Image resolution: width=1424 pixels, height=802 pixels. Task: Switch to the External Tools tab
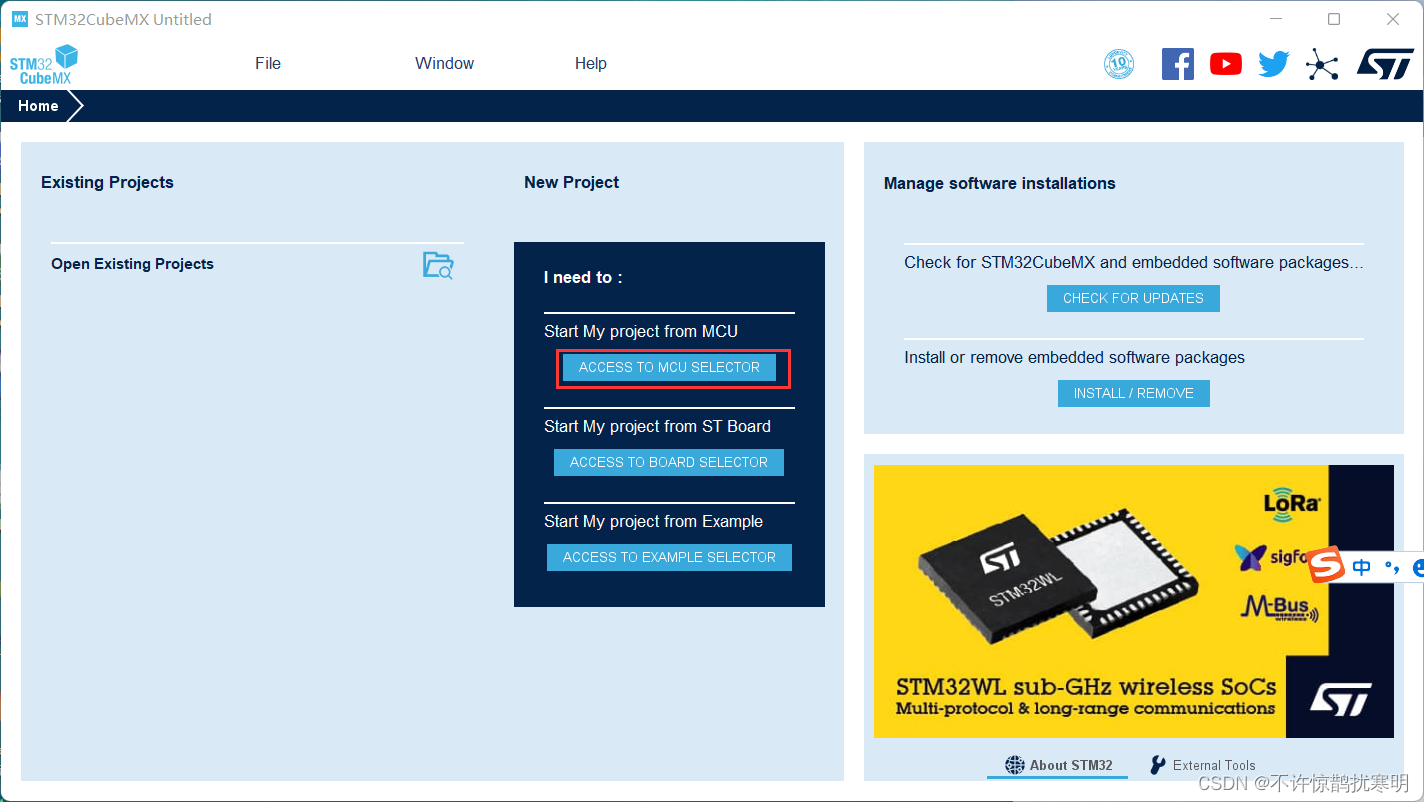pyautogui.click(x=1202, y=765)
